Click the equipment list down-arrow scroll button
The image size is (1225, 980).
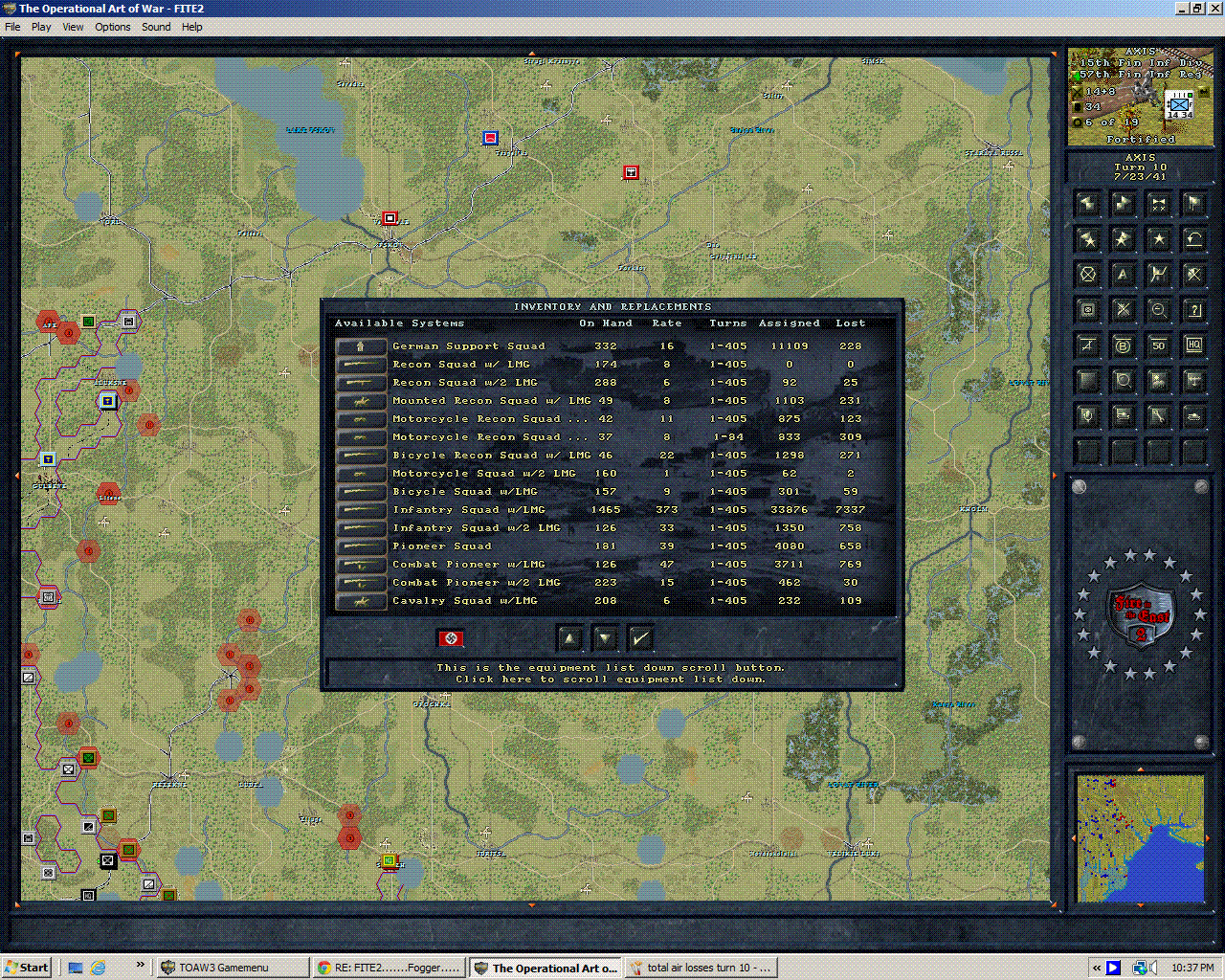click(606, 638)
